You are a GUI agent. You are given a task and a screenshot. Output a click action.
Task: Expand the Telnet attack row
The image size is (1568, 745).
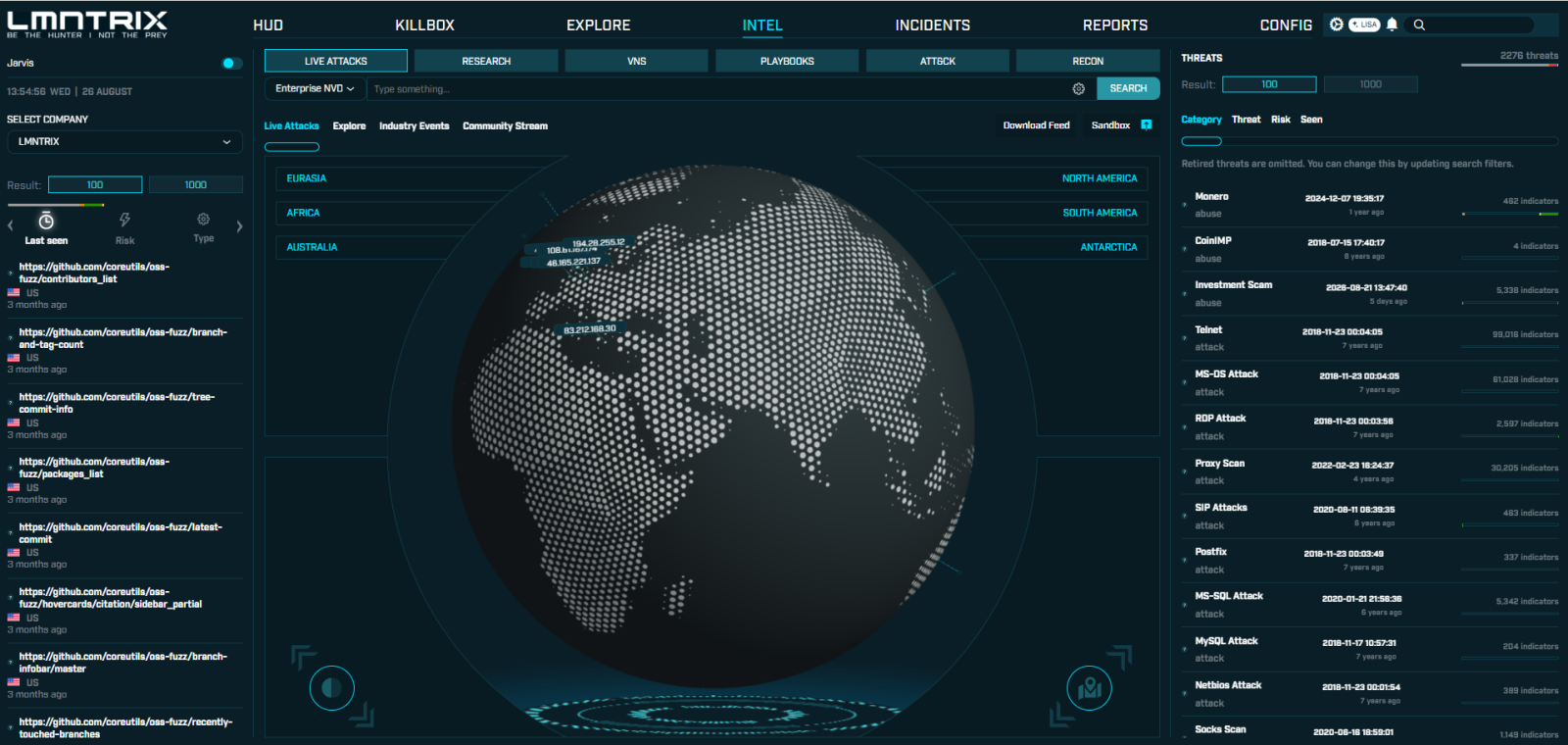pyautogui.click(x=1370, y=338)
